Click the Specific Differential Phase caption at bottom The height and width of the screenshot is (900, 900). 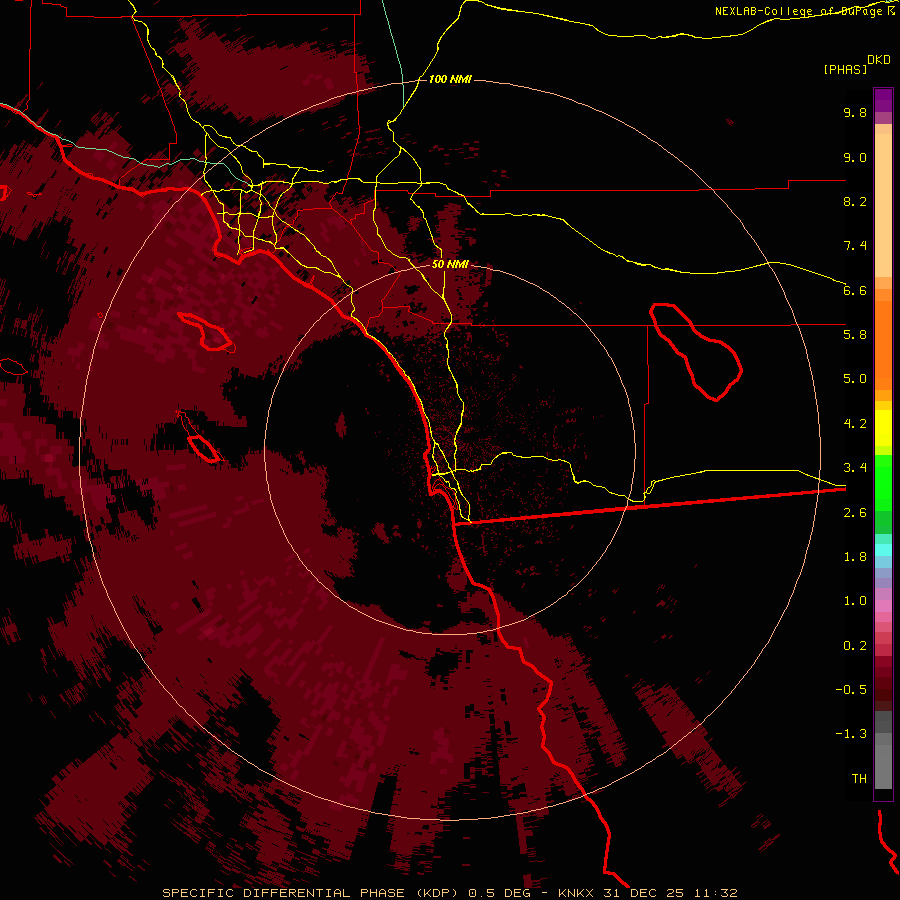449,893
